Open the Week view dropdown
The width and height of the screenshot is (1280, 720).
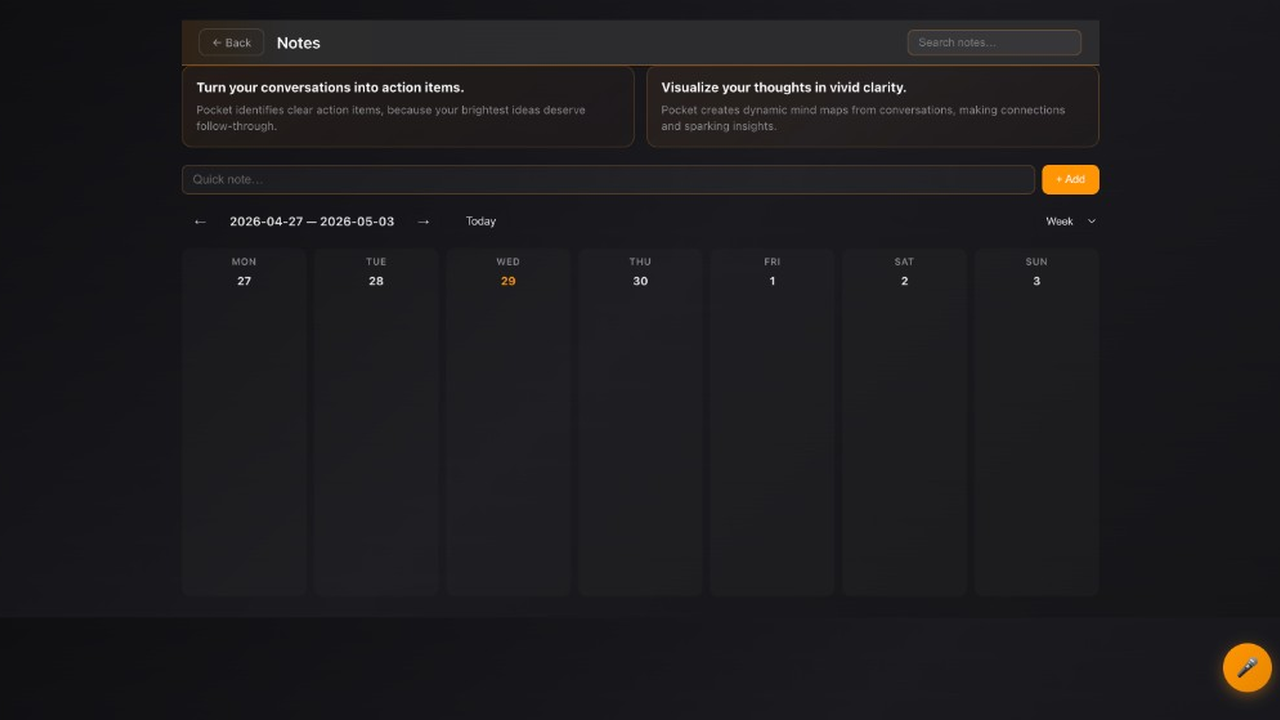click(x=1070, y=221)
